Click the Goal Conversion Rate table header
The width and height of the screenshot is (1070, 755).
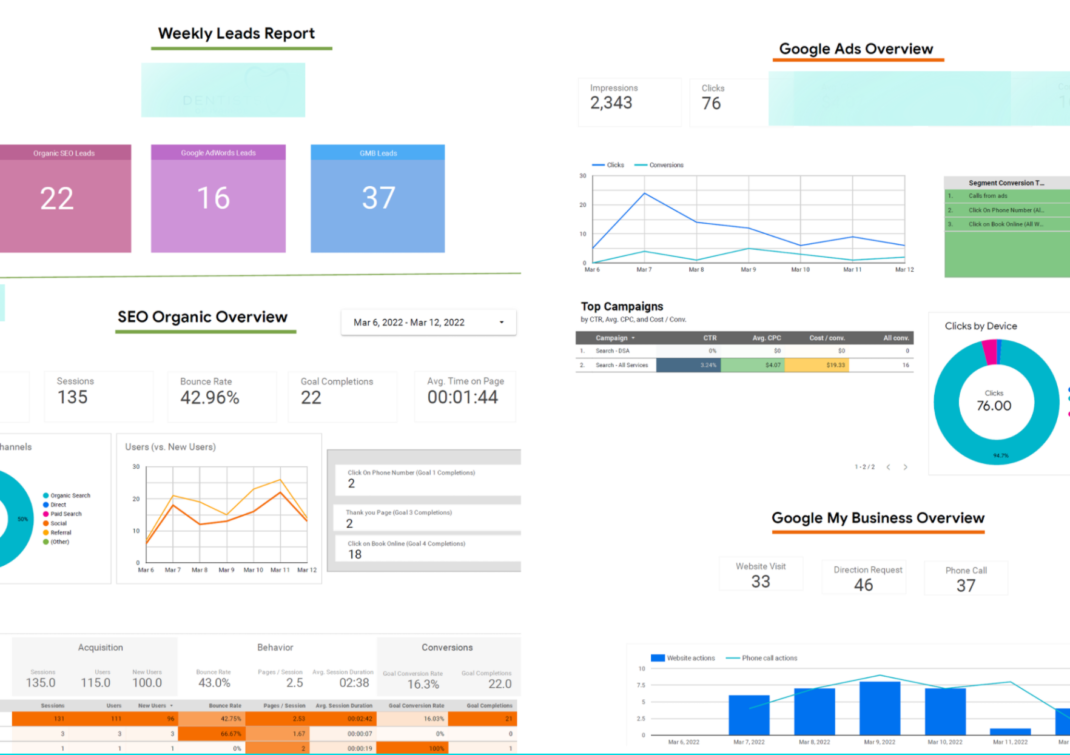[416, 705]
